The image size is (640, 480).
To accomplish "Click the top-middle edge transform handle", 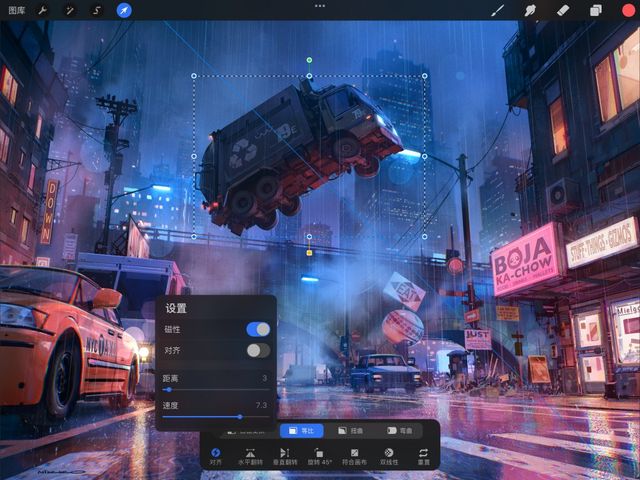I will pos(309,76).
